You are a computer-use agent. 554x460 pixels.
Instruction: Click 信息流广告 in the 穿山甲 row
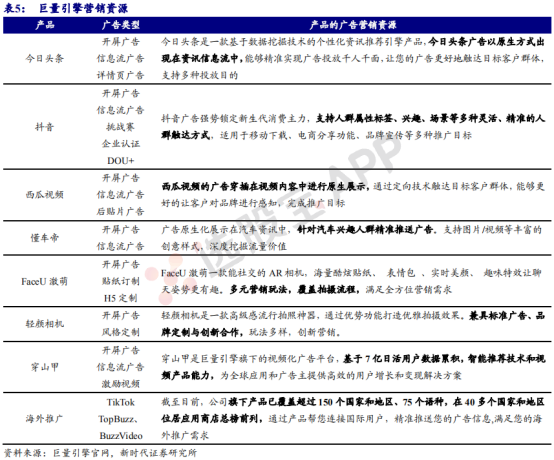[x=121, y=367]
